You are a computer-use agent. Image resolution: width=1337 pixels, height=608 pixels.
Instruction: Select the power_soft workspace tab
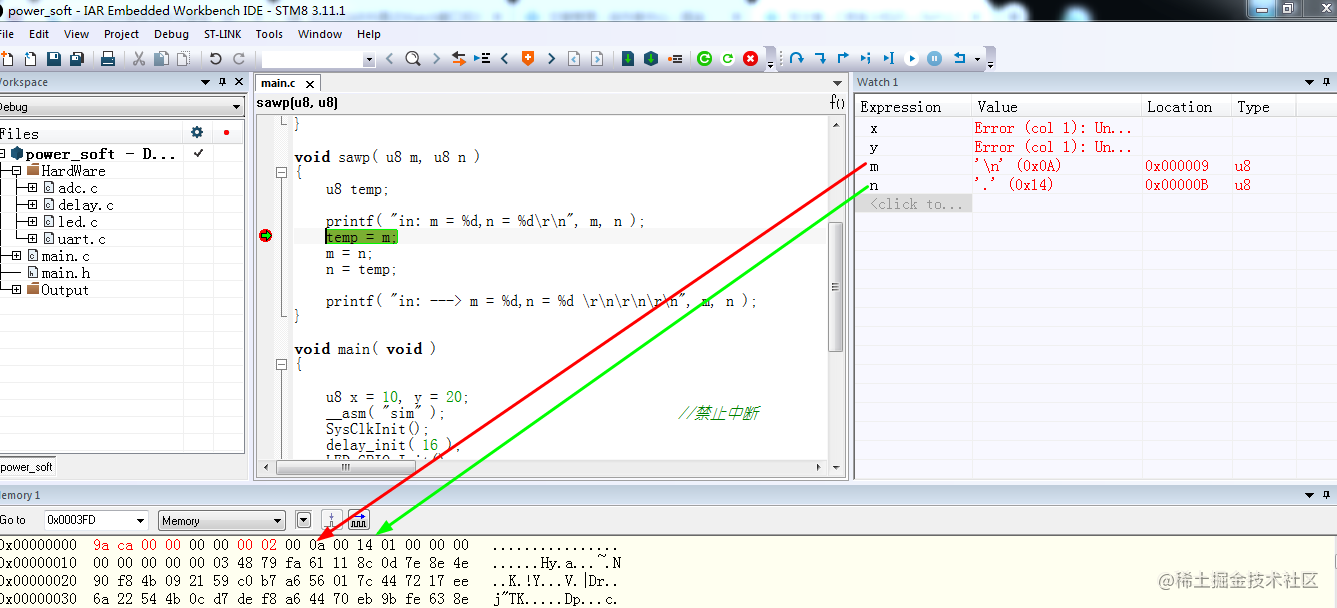tap(27, 467)
